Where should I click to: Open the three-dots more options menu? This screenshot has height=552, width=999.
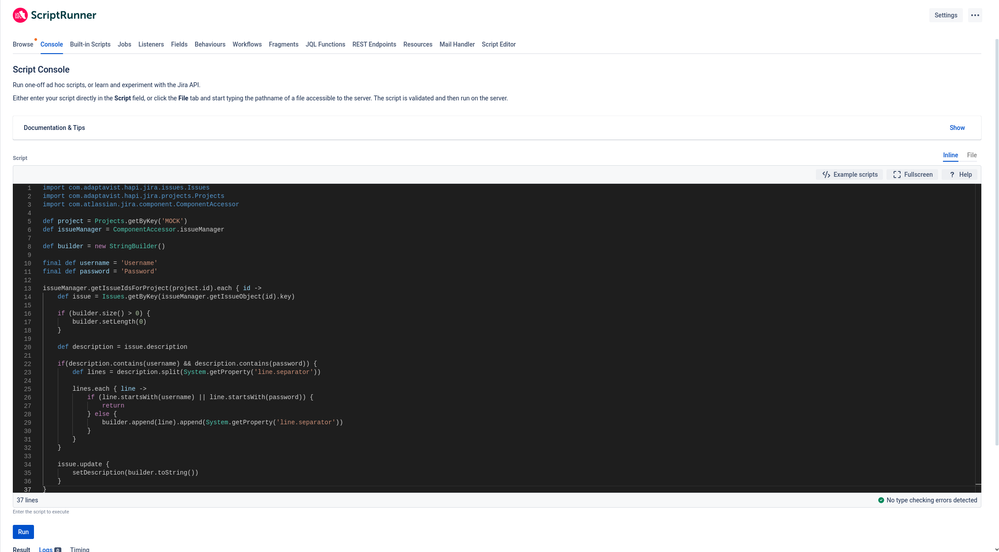pos(975,15)
